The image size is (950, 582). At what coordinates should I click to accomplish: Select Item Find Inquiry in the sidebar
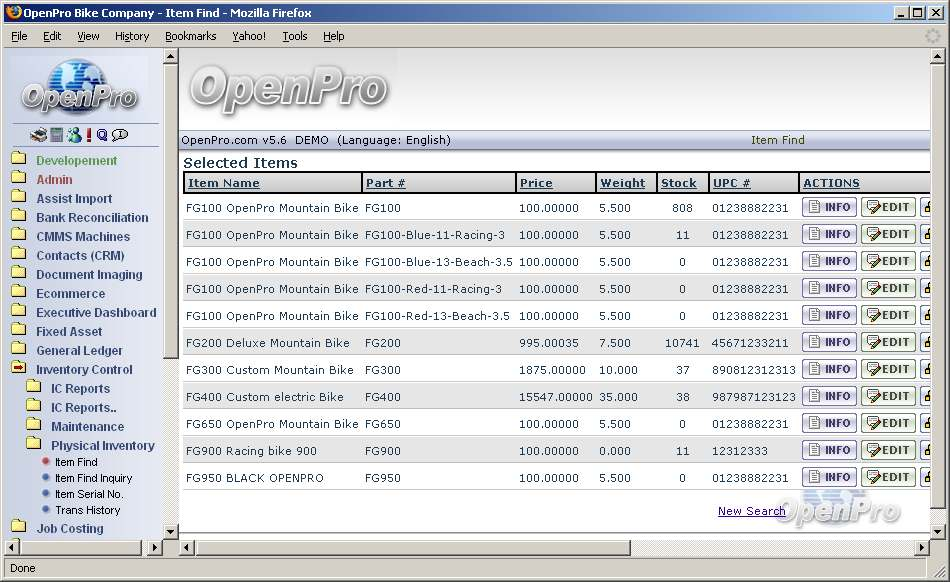click(93, 478)
